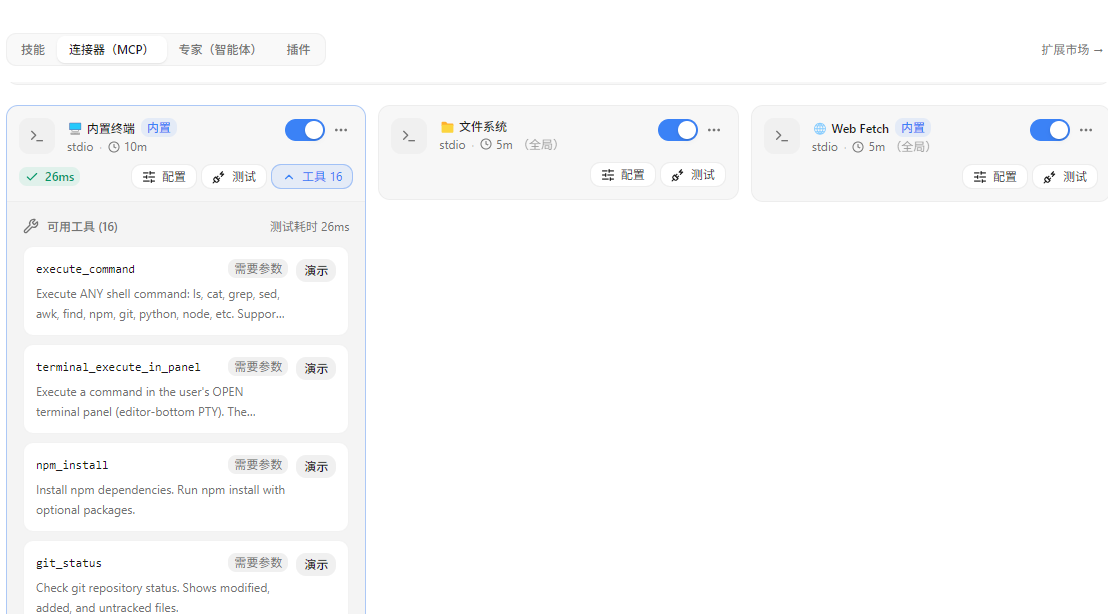Open the 插件 tab
This screenshot has height=614, width=1108.
click(x=298, y=49)
